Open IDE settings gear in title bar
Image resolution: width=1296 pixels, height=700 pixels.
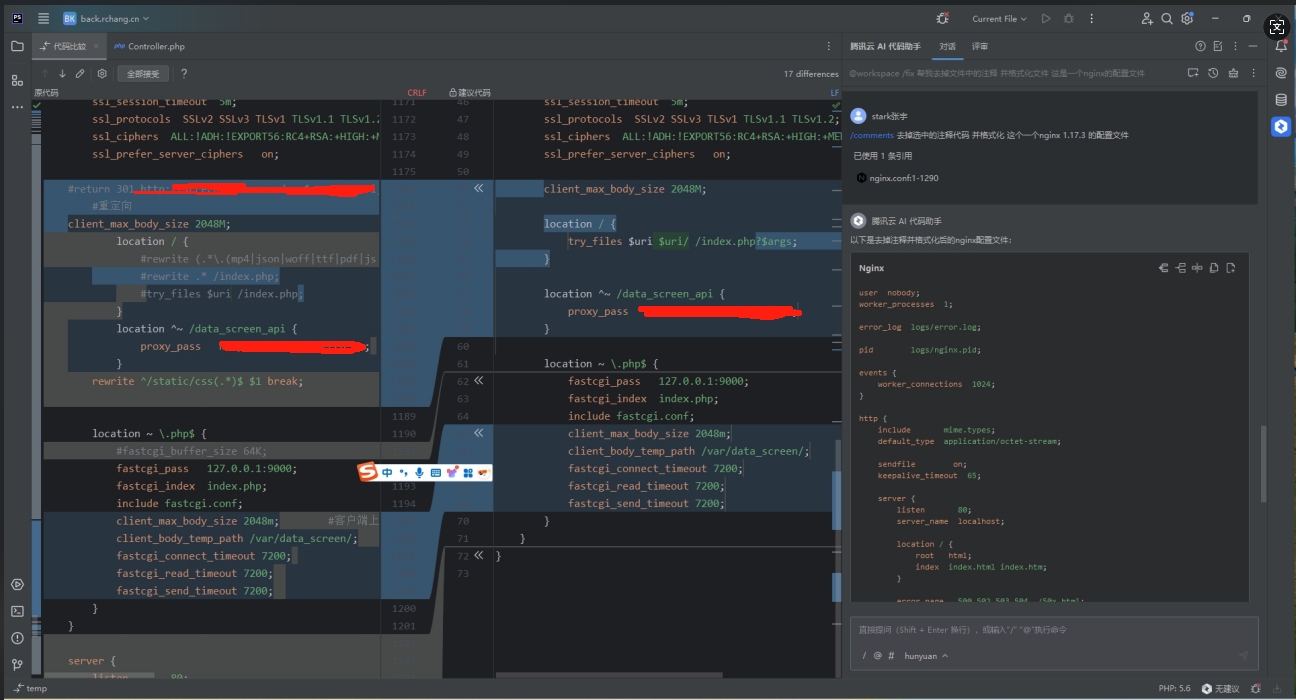click(1187, 18)
